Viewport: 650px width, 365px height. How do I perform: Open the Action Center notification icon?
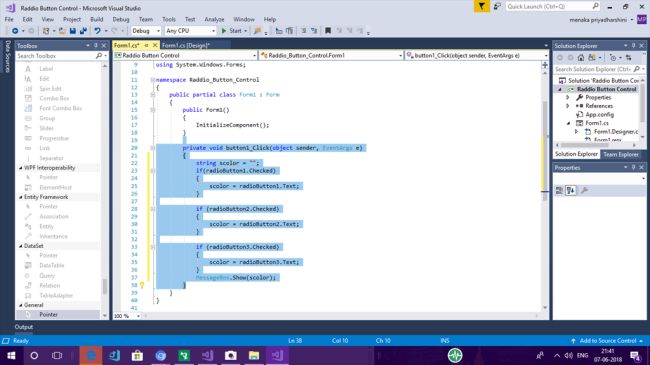(x=635, y=355)
